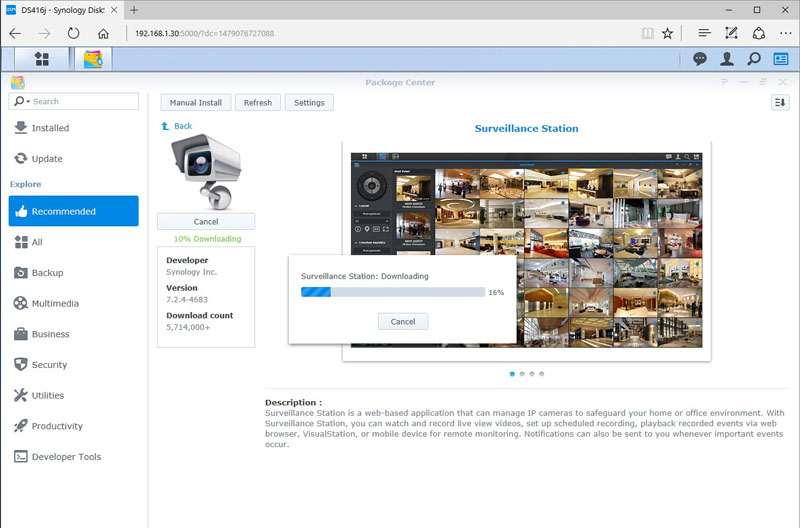Go to browser home page
This screenshot has width=800, height=528.
103,34
